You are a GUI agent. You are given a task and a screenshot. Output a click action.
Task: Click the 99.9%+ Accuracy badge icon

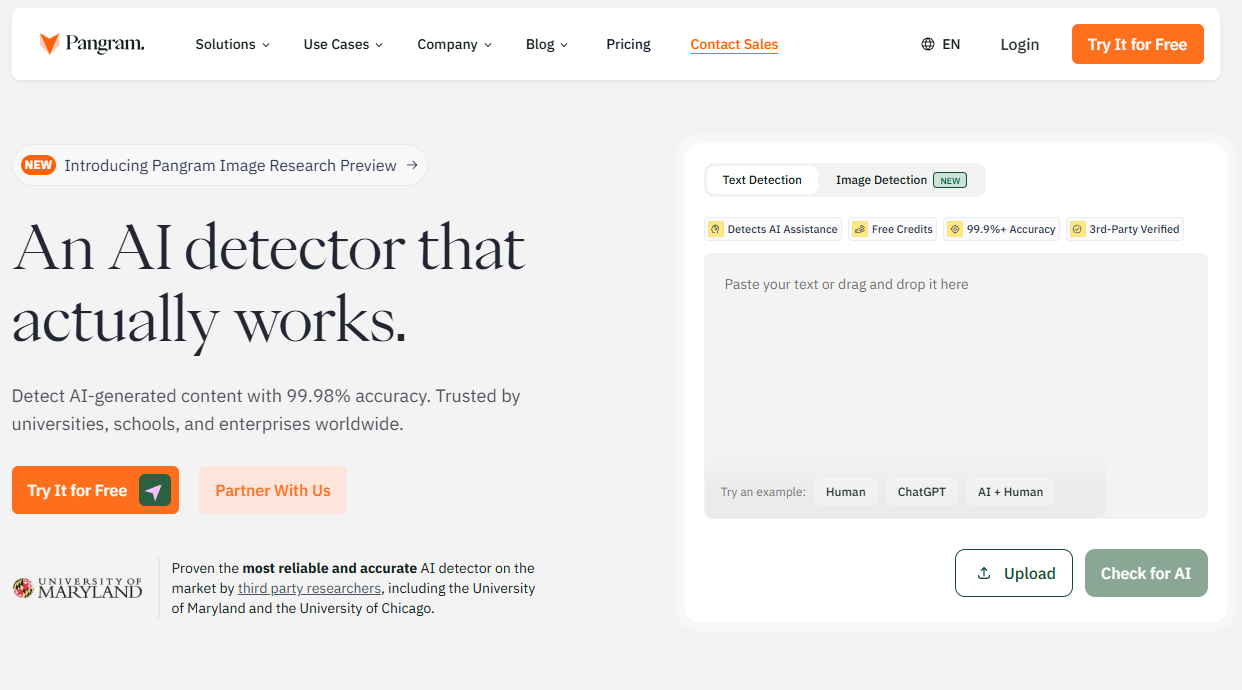coord(955,229)
